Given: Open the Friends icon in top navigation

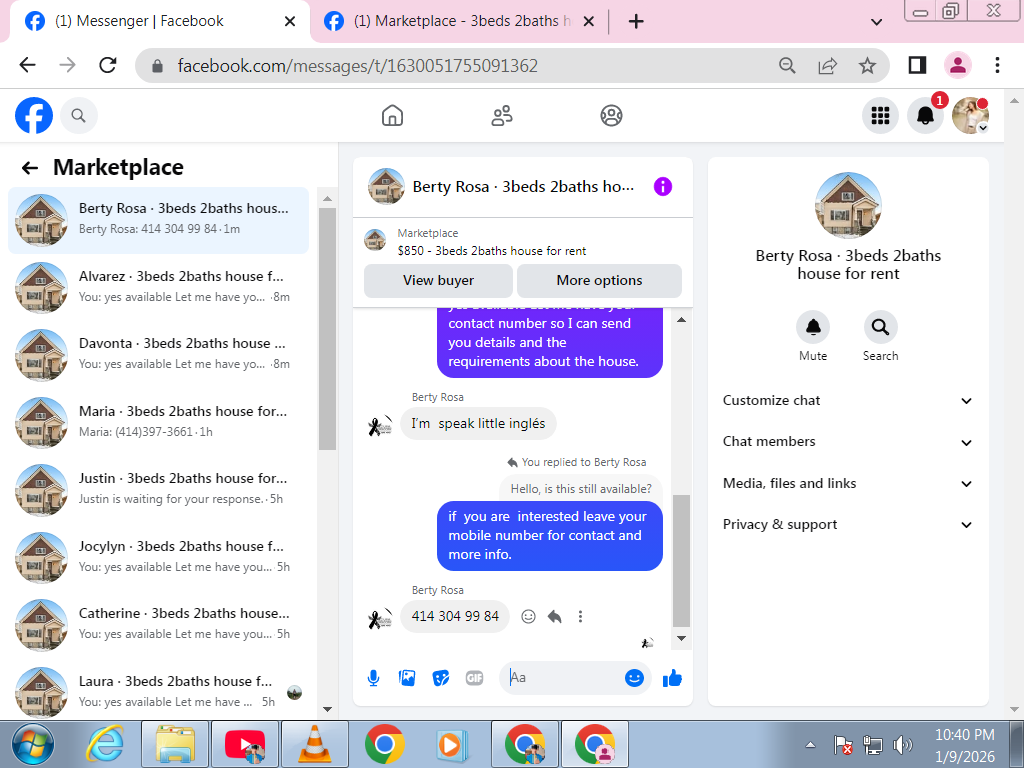Looking at the screenshot, I should tap(502, 116).
